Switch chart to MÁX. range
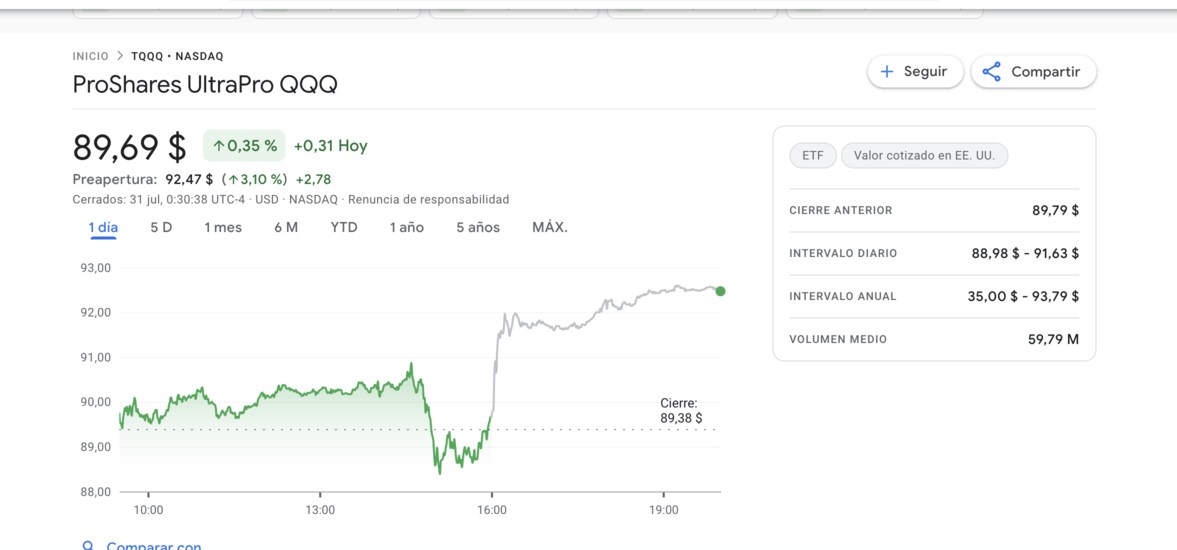Image resolution: width=1177 pixels, height=550 pixels. (550, 227)
